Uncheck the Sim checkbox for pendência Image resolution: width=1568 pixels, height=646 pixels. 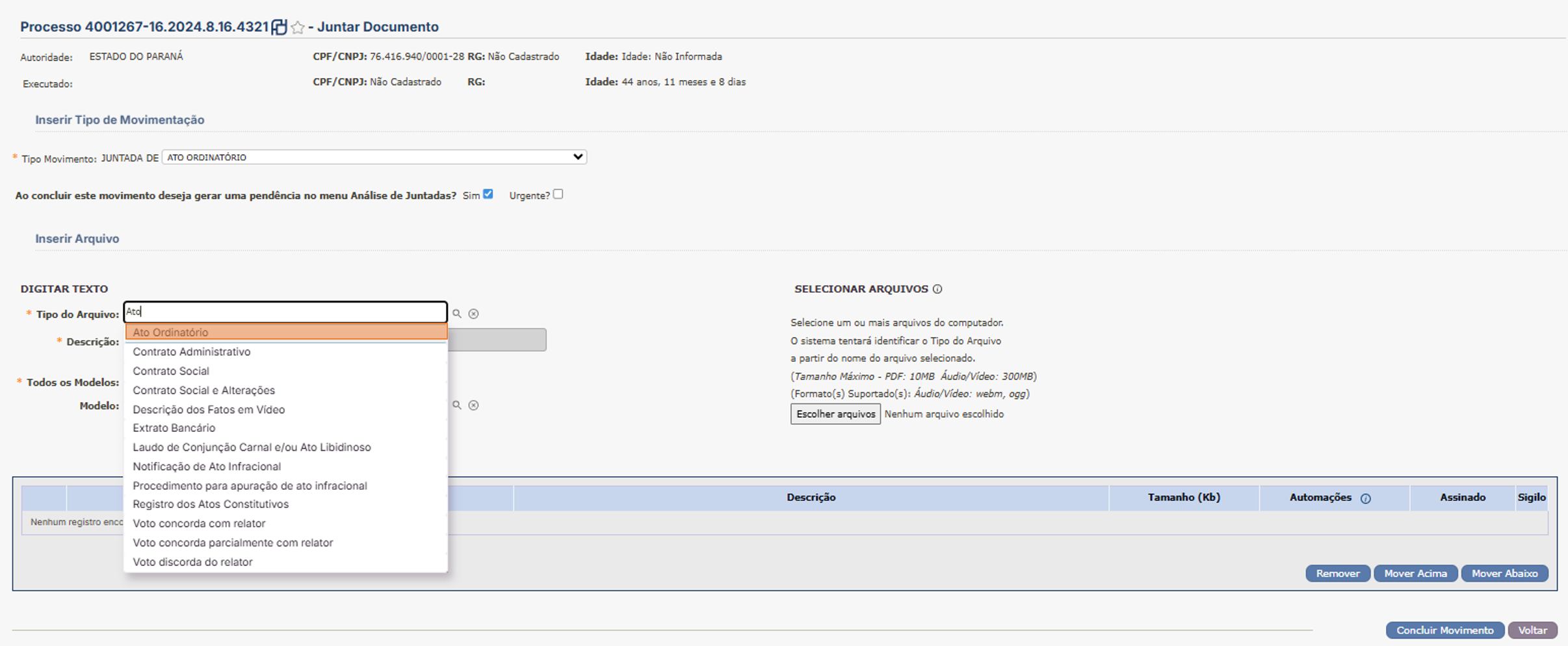(x=488, y=194)
